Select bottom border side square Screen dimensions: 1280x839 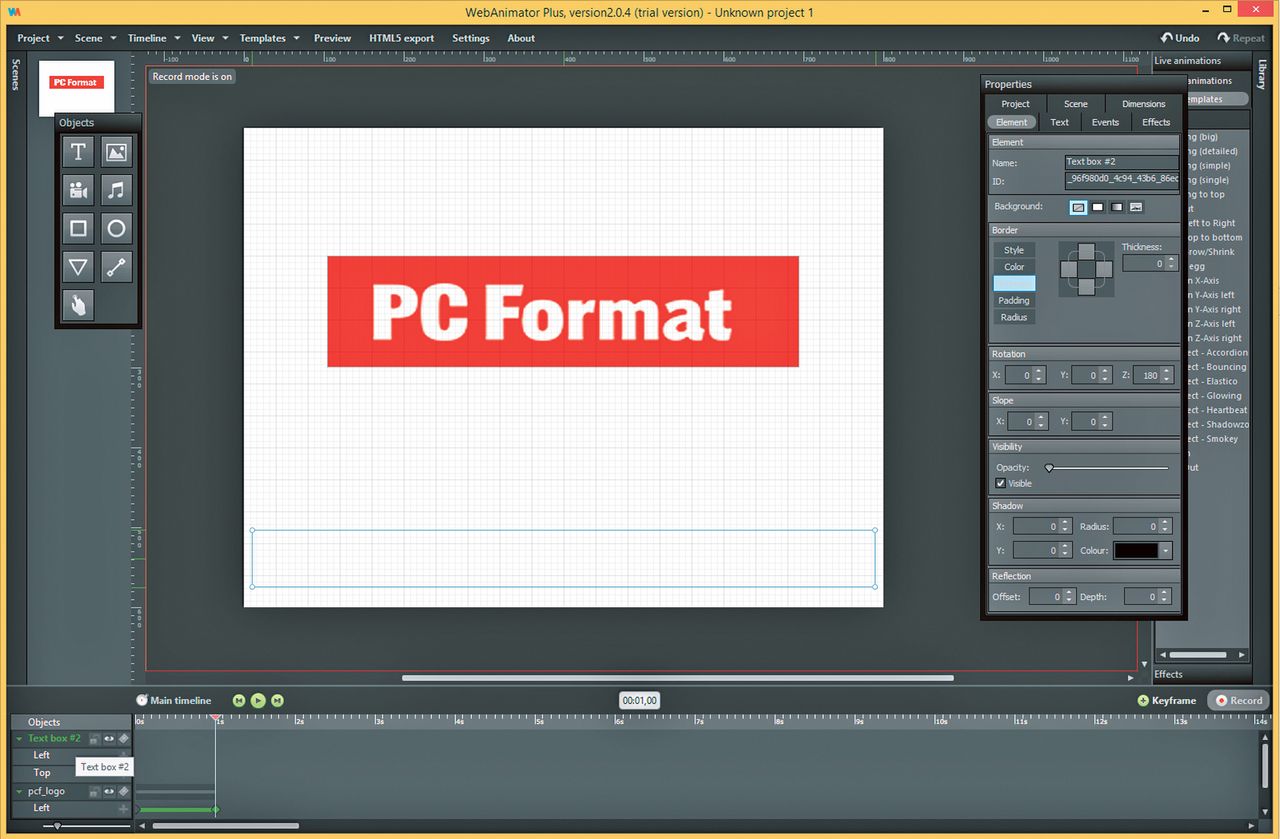[1086, 287]
